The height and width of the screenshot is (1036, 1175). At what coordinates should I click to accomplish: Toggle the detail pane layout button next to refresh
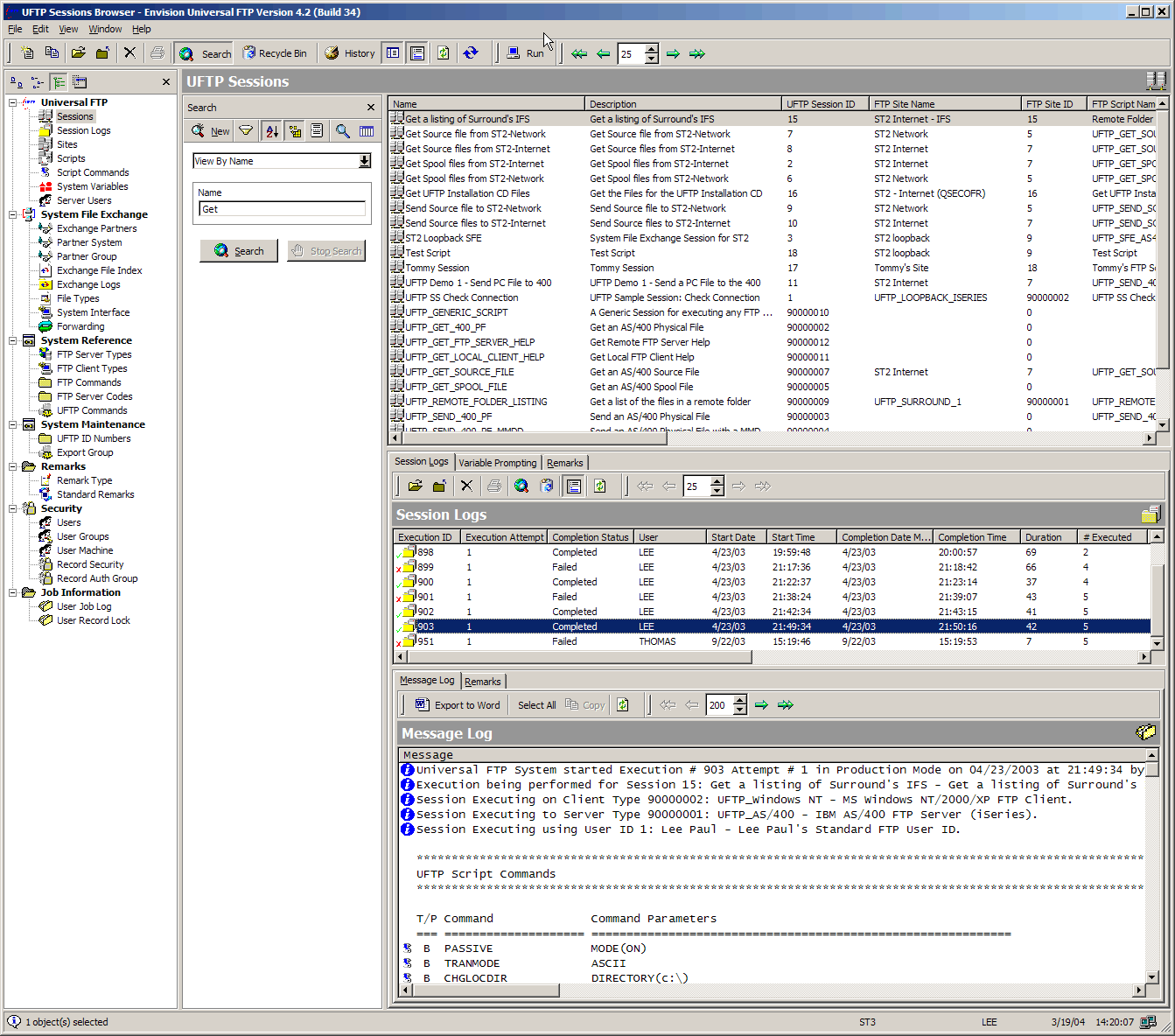point(417,53)
